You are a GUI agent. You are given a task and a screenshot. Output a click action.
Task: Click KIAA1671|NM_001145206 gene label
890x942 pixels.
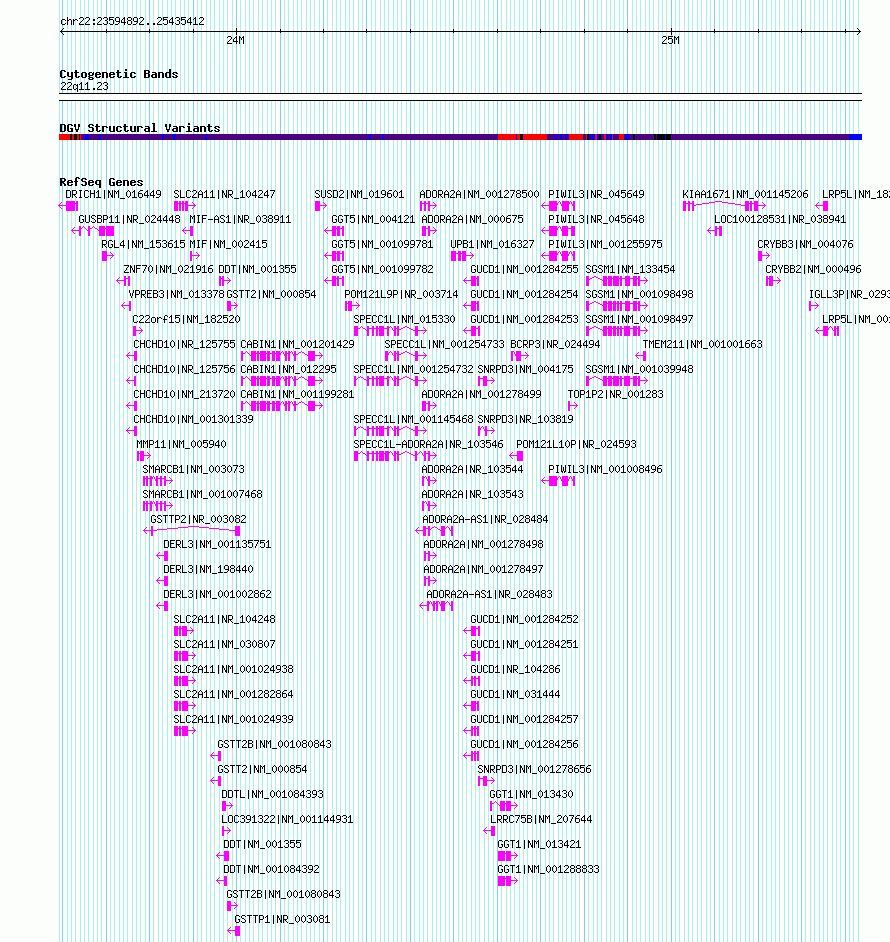coord(745,195)
